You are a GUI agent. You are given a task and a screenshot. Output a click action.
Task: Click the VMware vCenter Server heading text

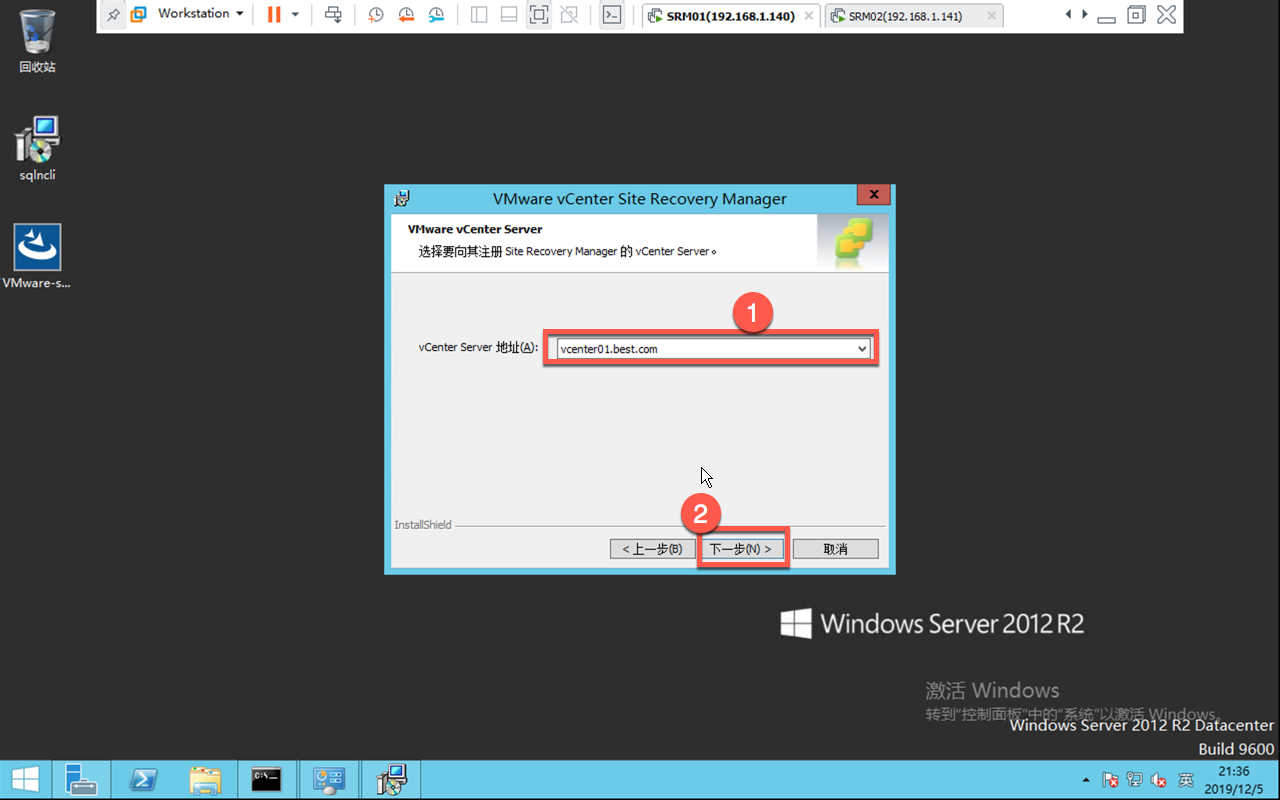click(475, 229)
